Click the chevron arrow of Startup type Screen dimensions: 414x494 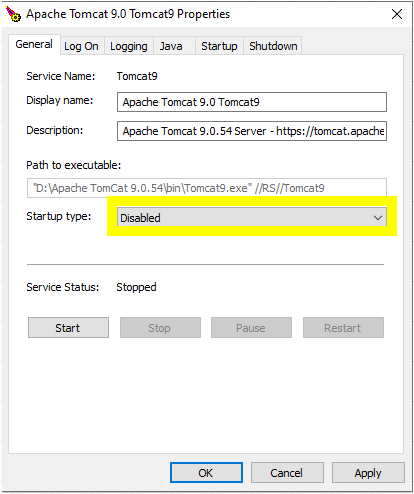tap(378, 218)
